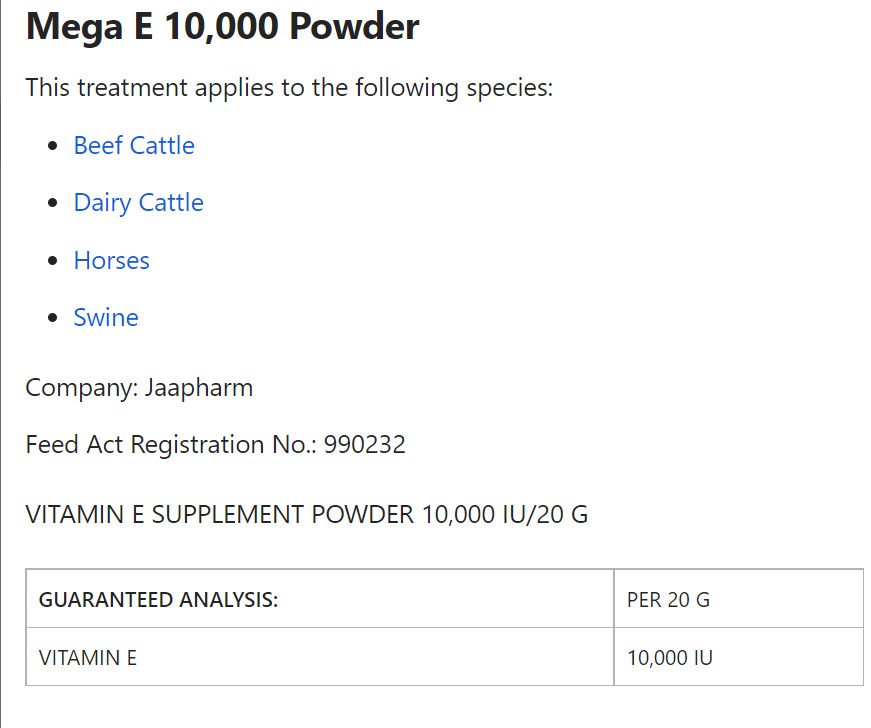Screen dimensions: 871x728
Task: Select the Swine link
Action: pos(106,318)
